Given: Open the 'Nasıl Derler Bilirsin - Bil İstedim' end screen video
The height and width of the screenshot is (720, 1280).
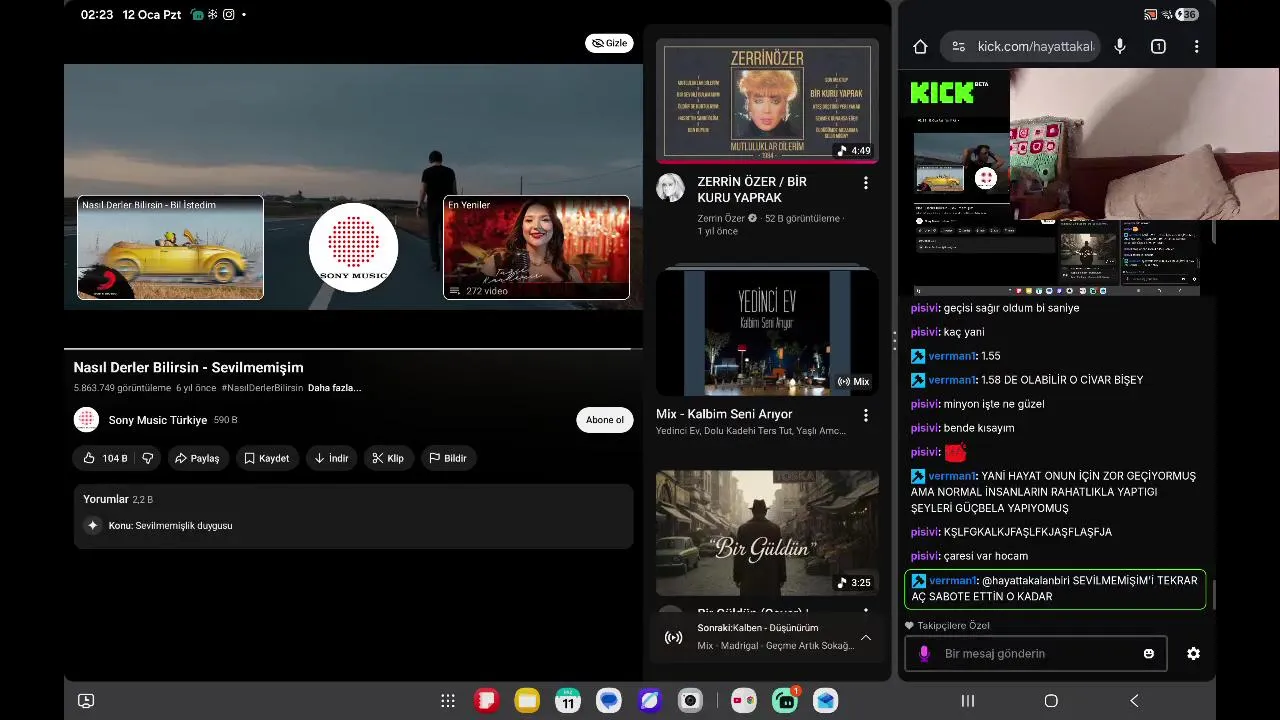Looking at the screenshot, I should click(170, 247).
